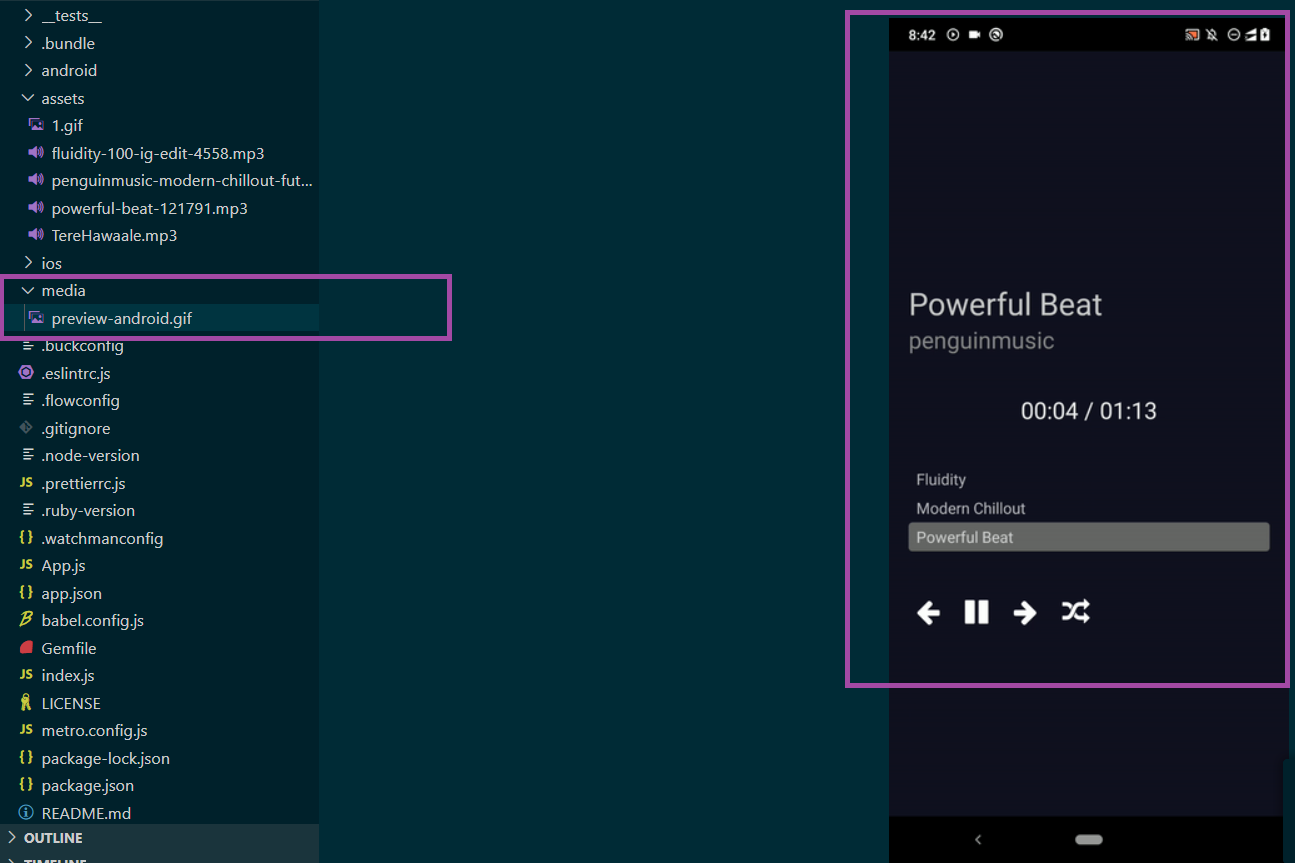Open the .flowconfig file
This screenshot has width=1295, height=863.
[x=80, y=400]
